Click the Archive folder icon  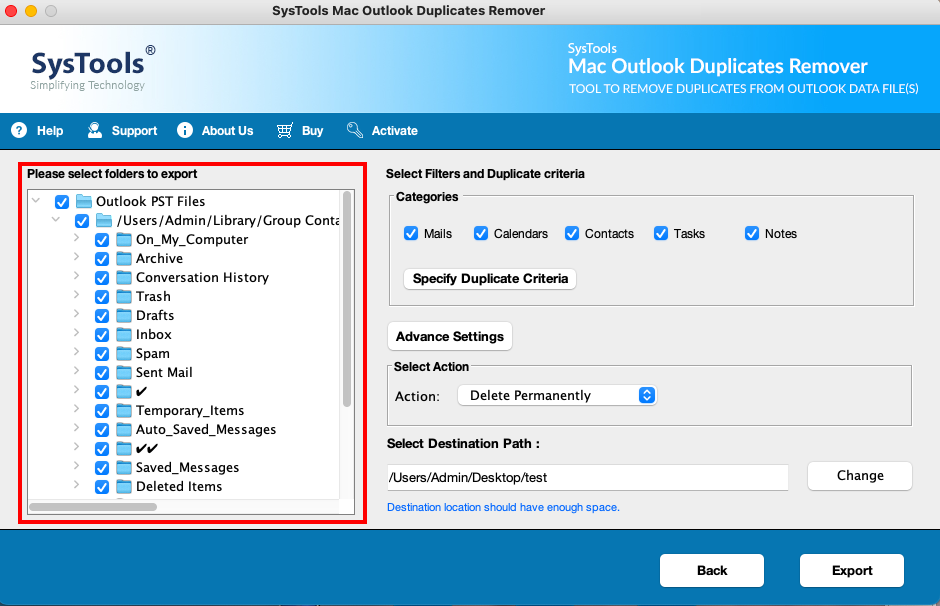[124, 258]
